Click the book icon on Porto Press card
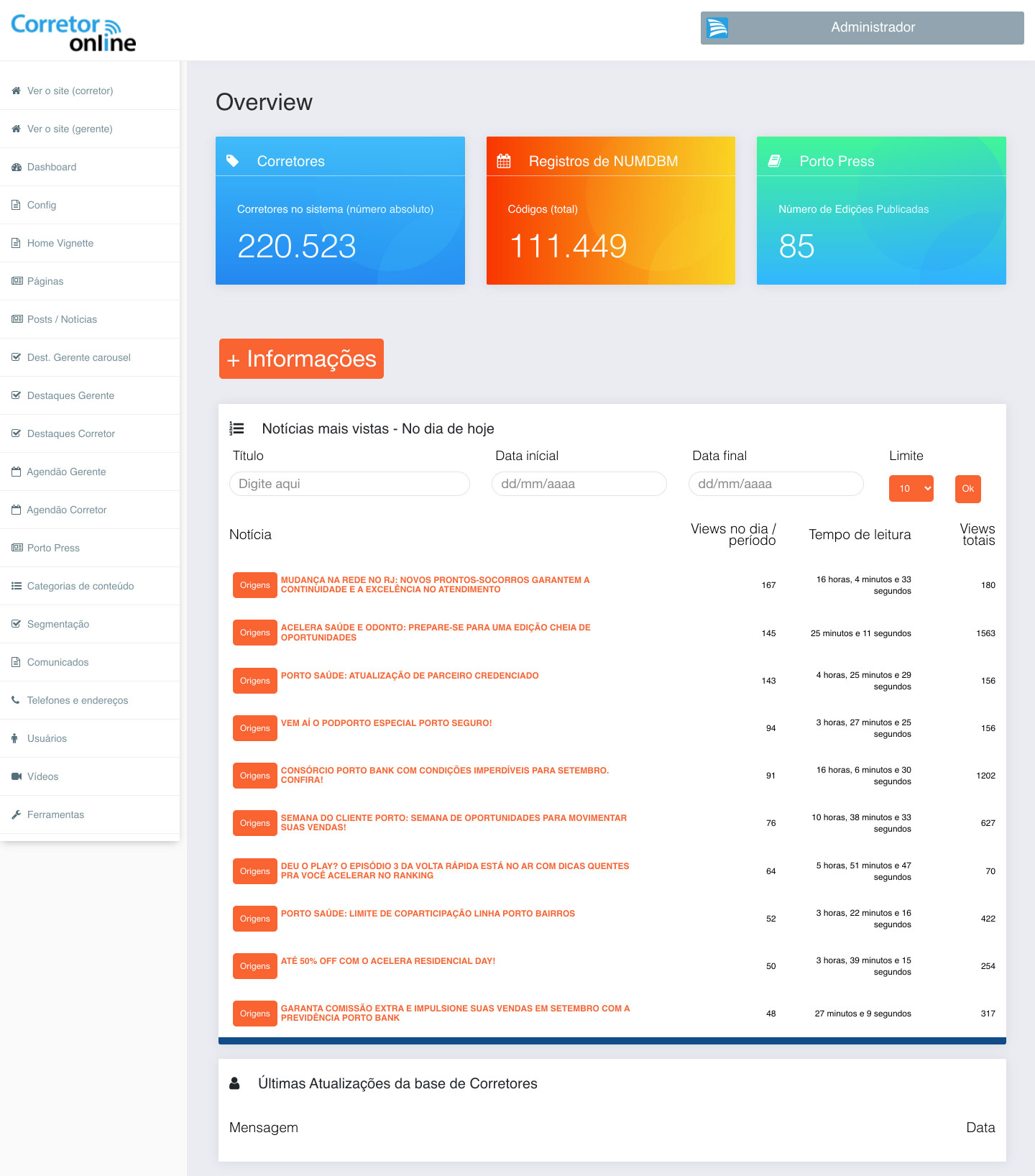Image resolution: width=1035 pixels, height=1176 pixels. [775, 161]
